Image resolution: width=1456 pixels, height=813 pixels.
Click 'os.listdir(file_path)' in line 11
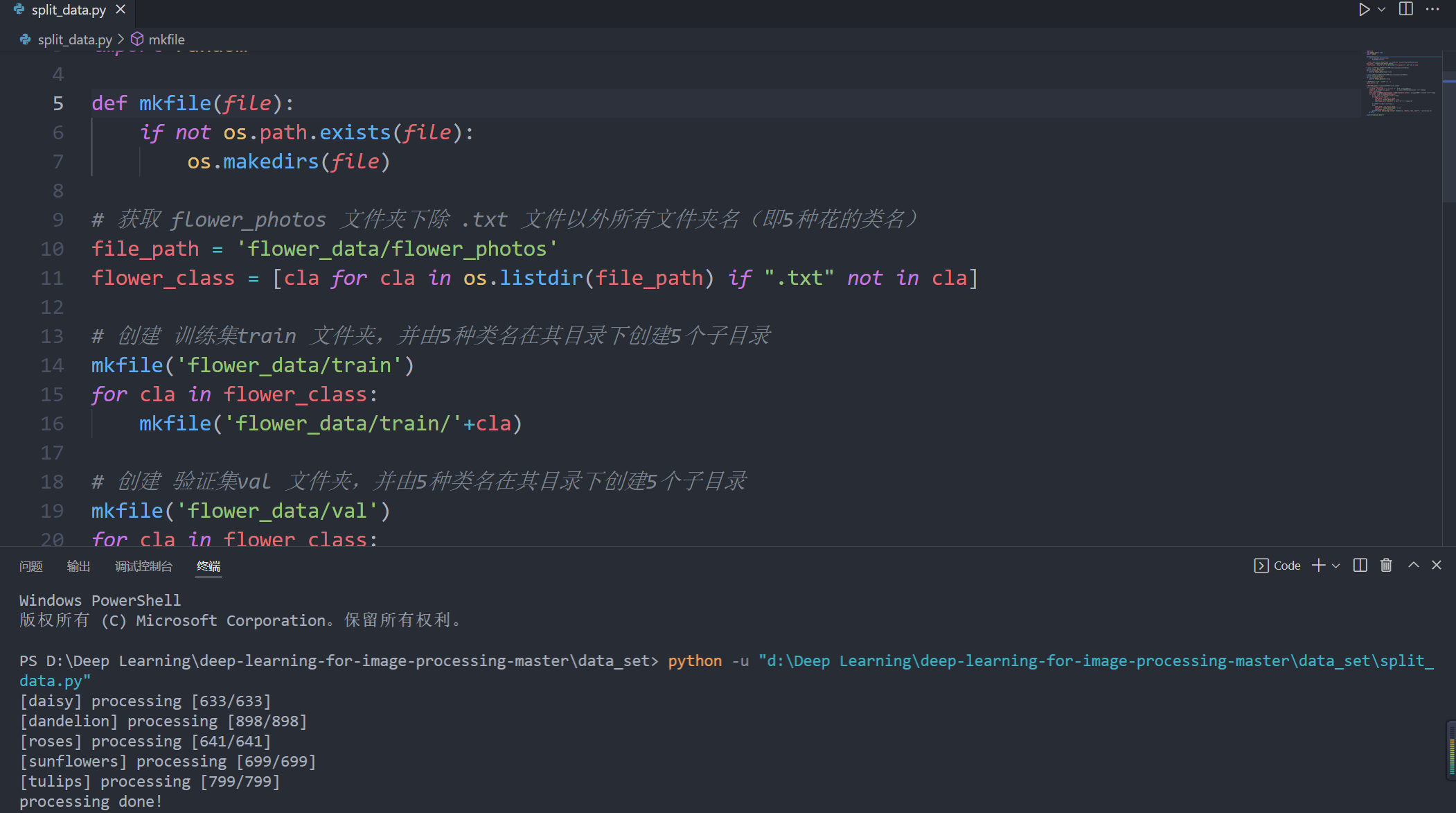588,278
